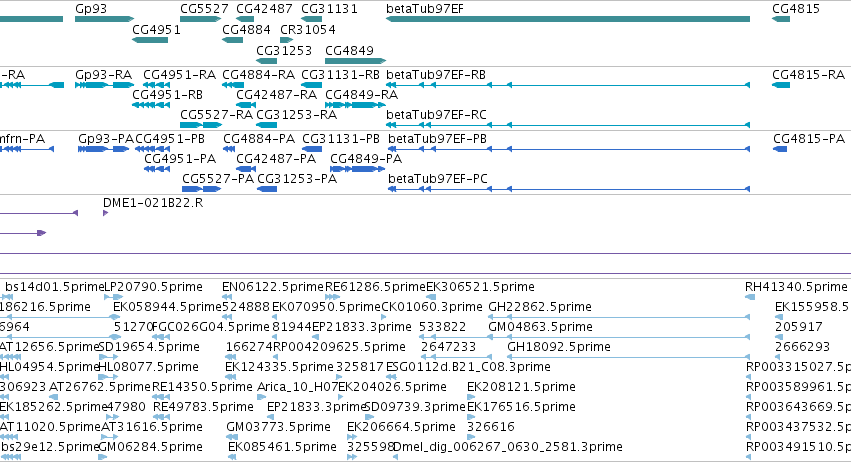Open EST EK206664.5prime
Image resolution: width=851 pixels, height=462 pixels.
pyautogui.click(x=352, y=437)
